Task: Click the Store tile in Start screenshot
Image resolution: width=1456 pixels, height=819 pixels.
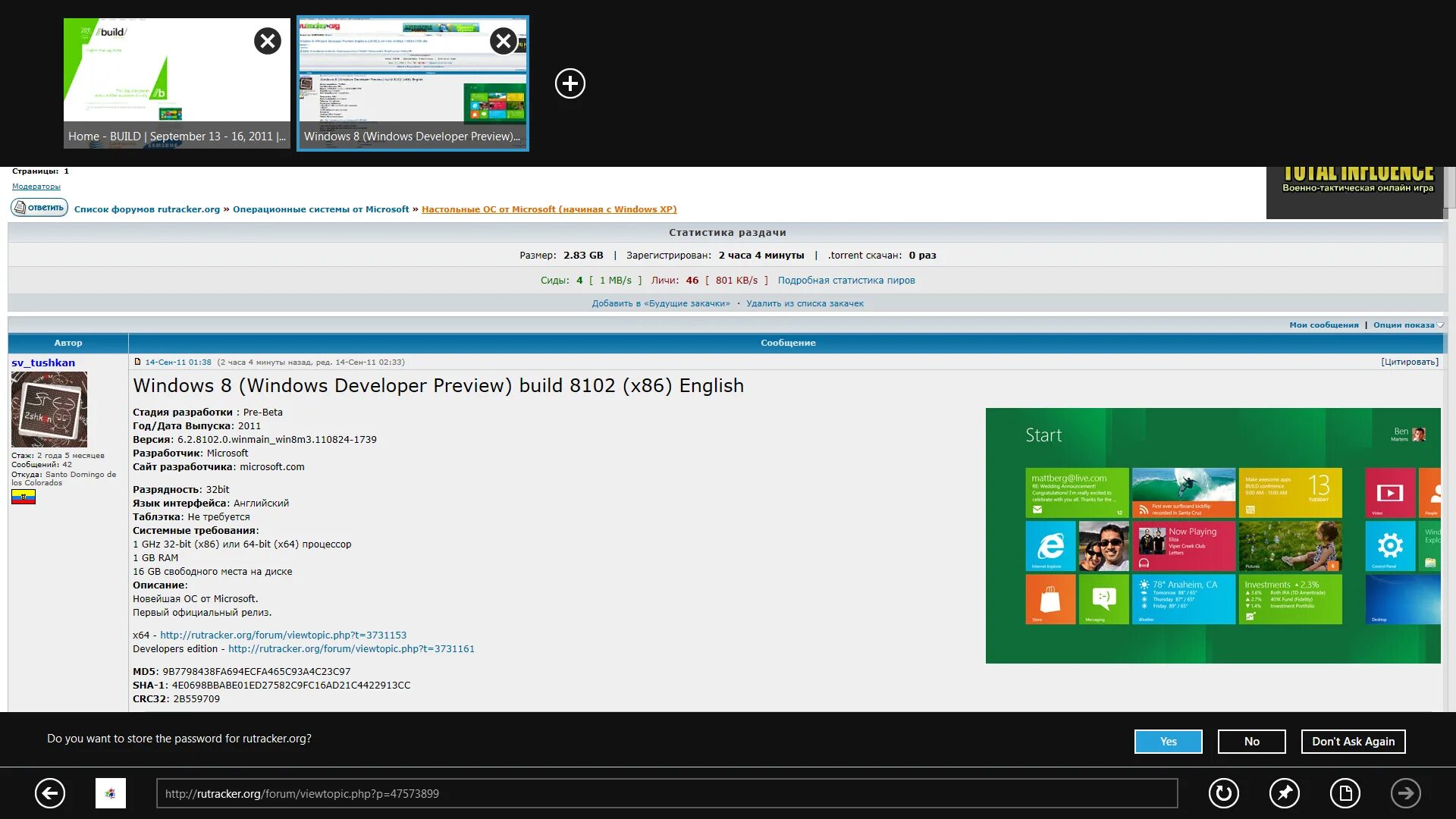Action: coord(1050,599)
